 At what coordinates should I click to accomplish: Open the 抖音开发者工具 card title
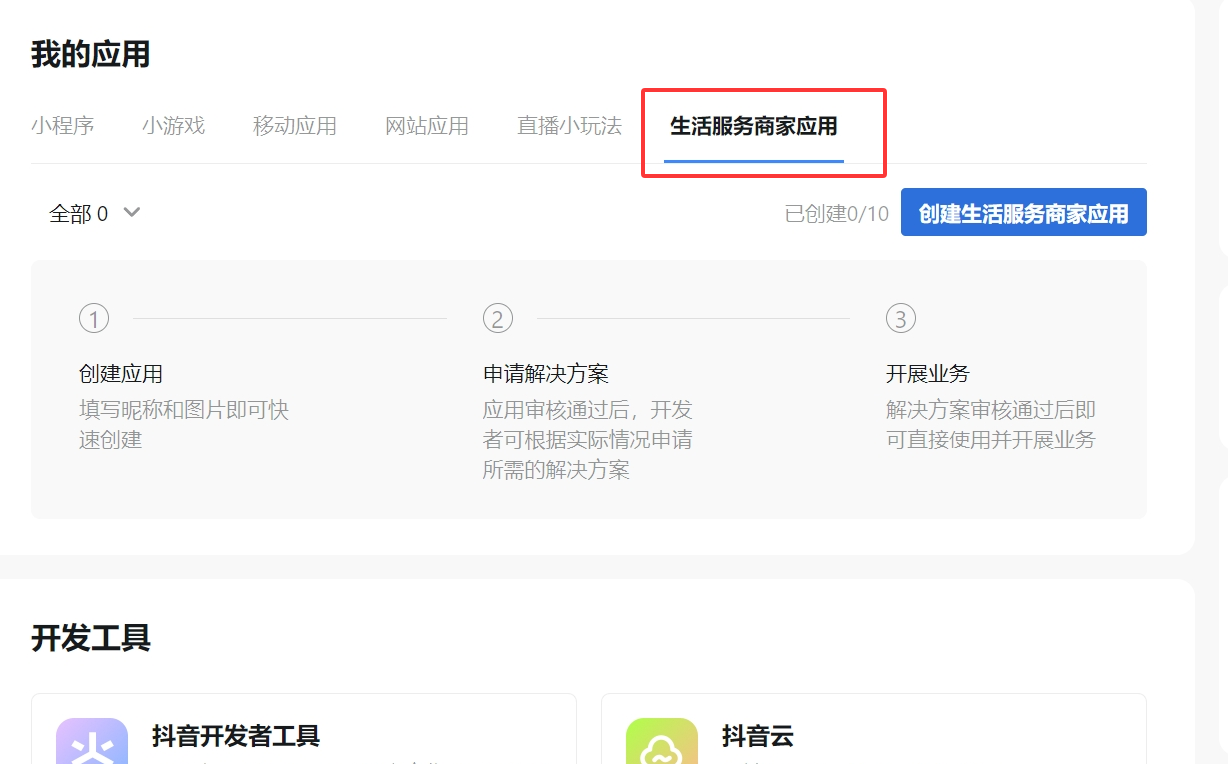tap(236, 737)
